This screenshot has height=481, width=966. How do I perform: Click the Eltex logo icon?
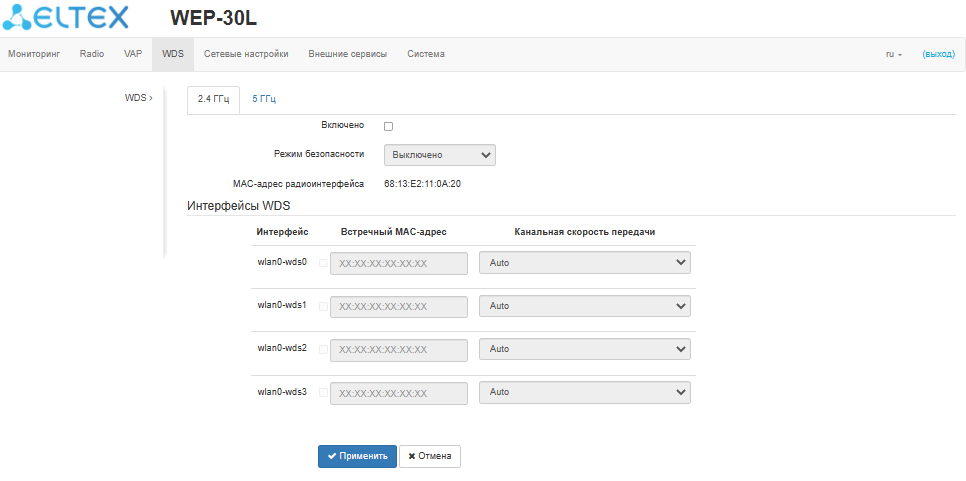click(22, 17)
